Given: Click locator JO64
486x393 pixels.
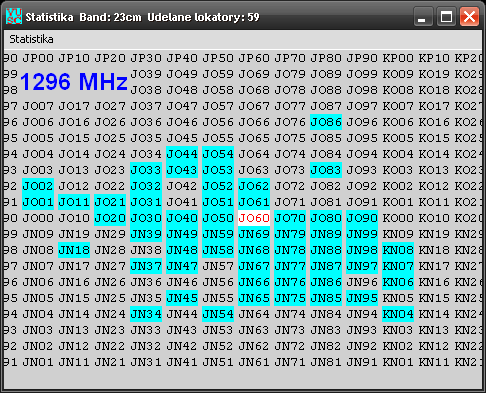Looking at the screenshot, I should point(254,154).
